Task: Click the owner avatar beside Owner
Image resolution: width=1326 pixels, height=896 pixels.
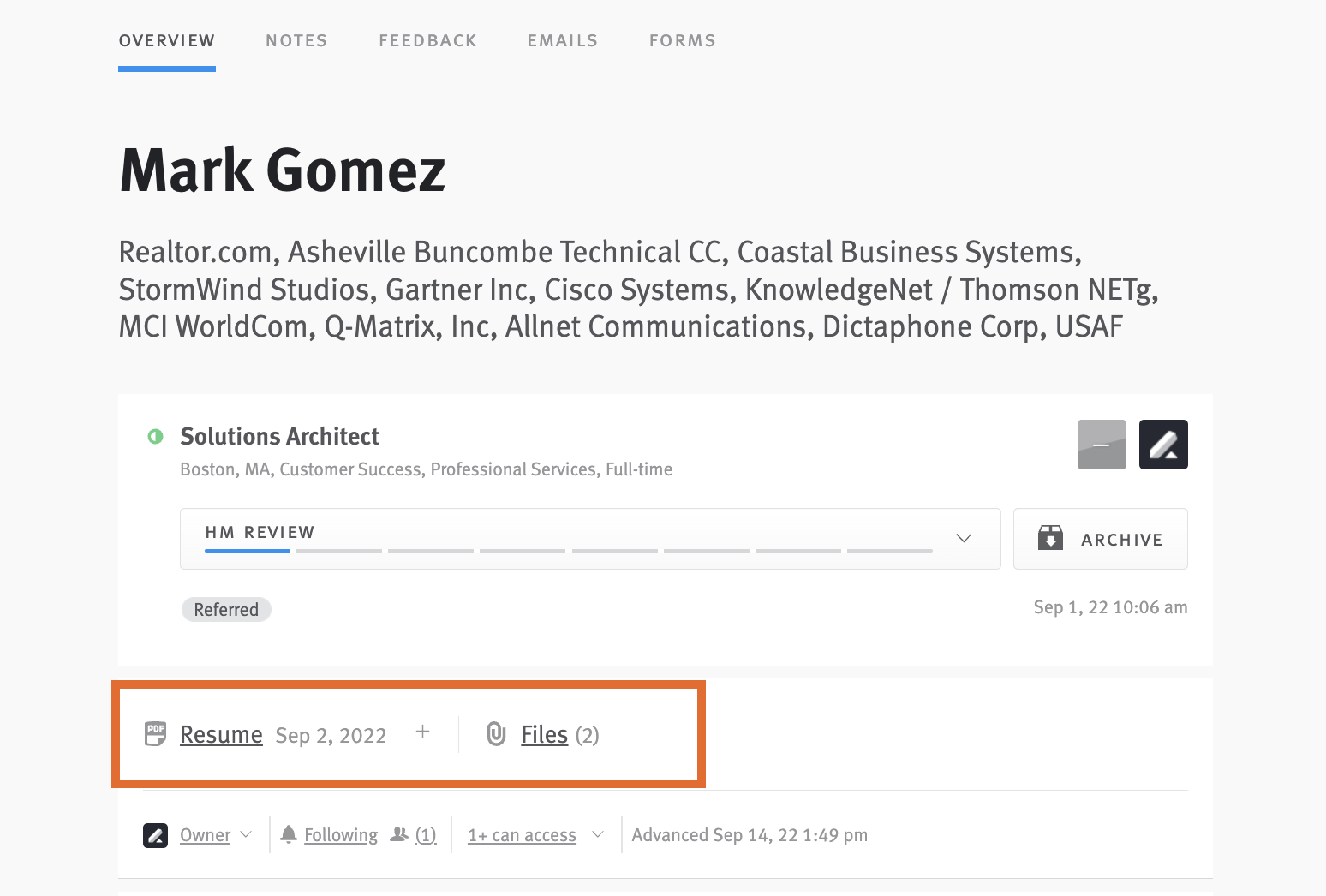Action: 155,835
